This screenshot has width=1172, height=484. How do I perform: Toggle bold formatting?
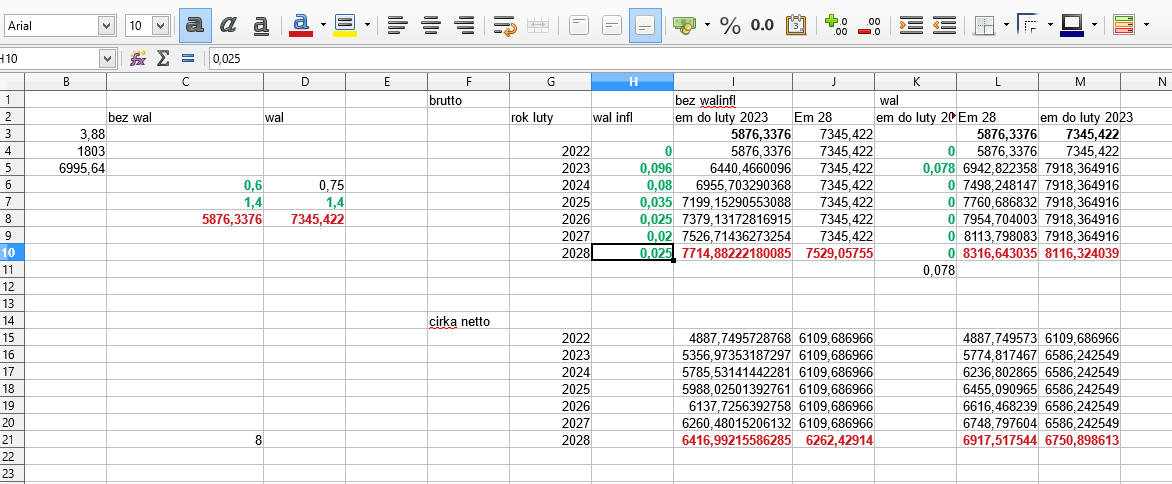[194, 25]
